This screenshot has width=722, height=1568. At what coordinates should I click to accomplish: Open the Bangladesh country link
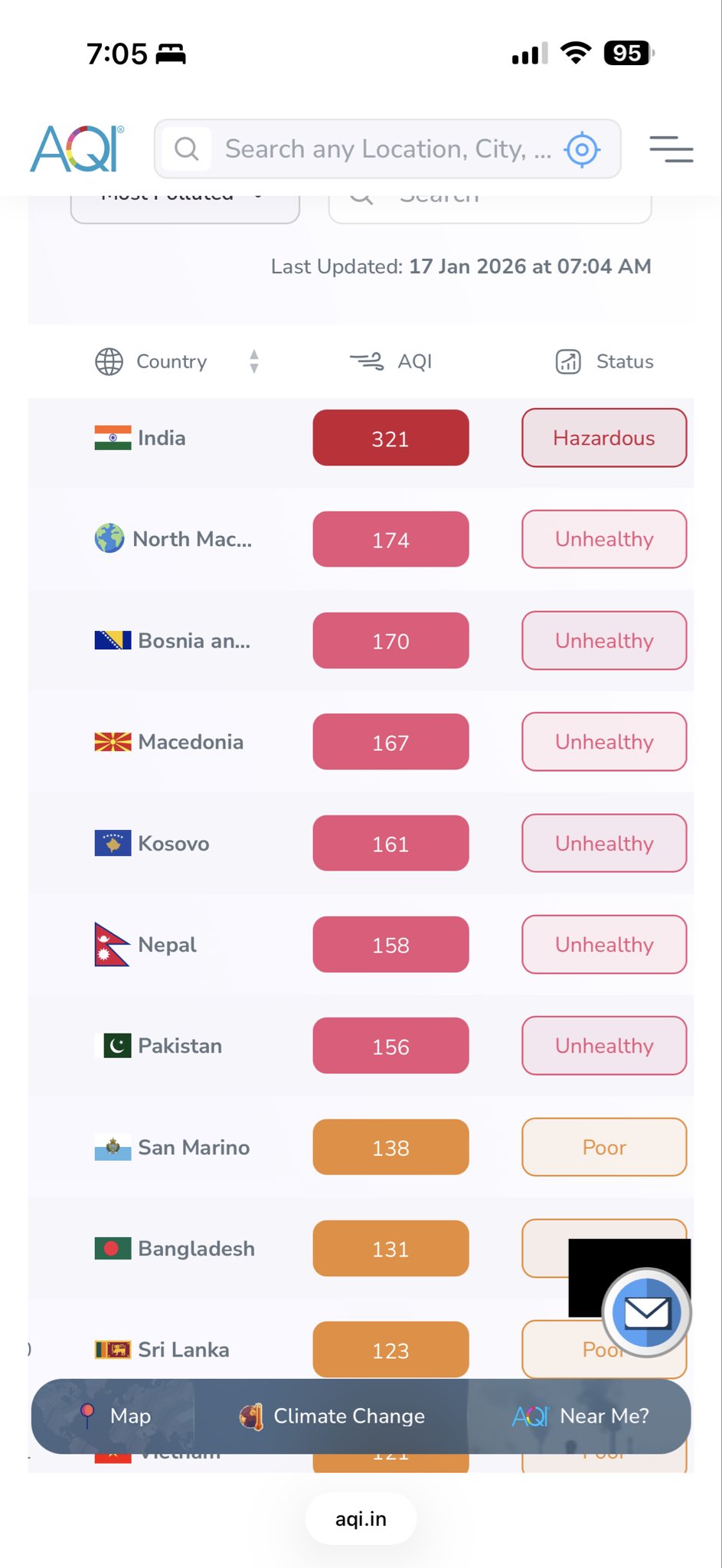point(196,1249)
